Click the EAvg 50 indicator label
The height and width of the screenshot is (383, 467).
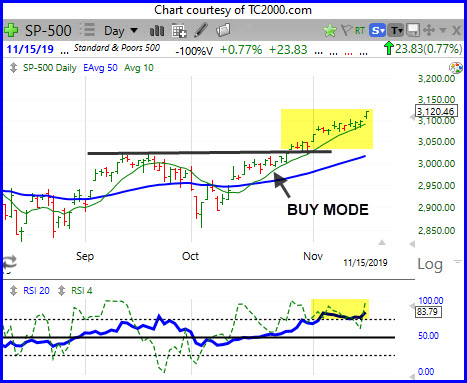coord(100,68)
